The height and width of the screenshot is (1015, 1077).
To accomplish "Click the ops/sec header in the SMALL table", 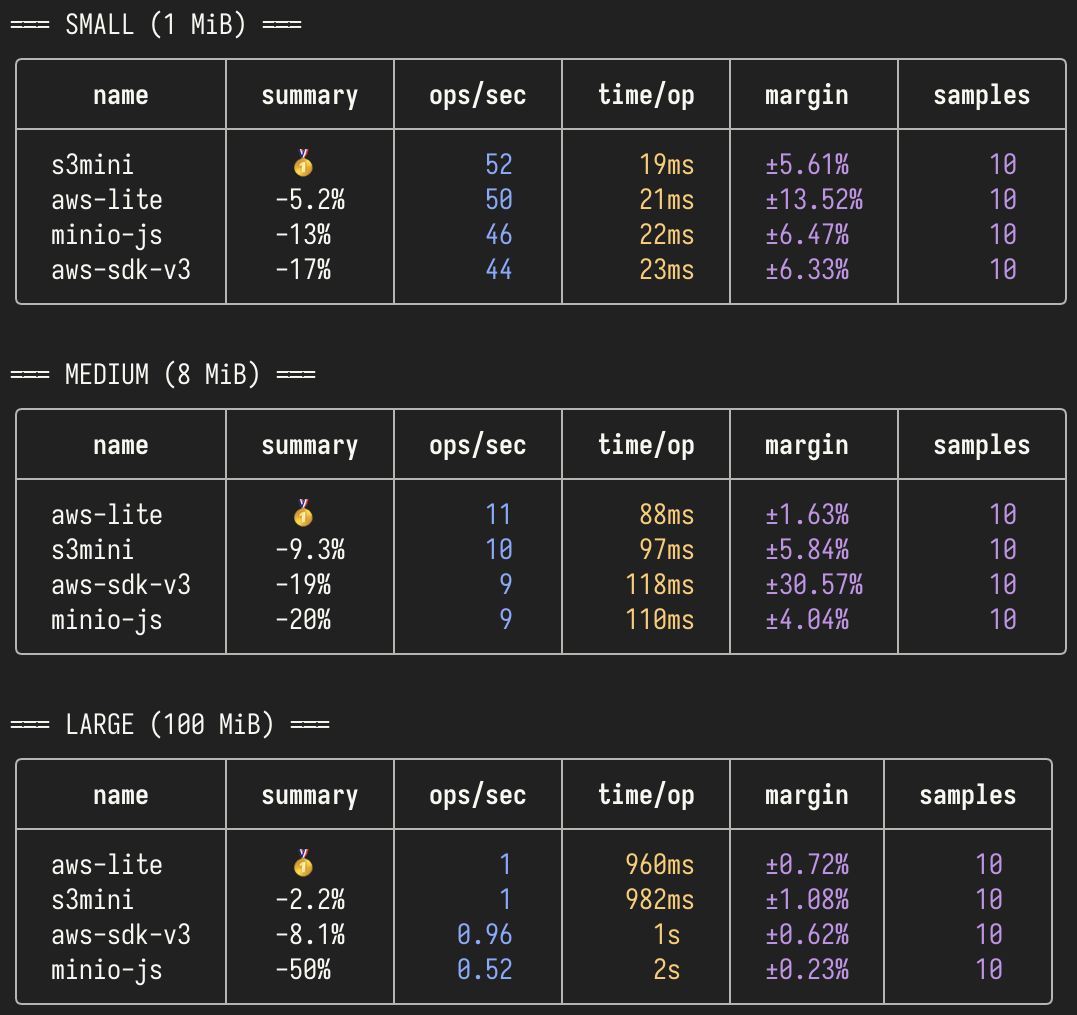I will [x=477, y=95].
